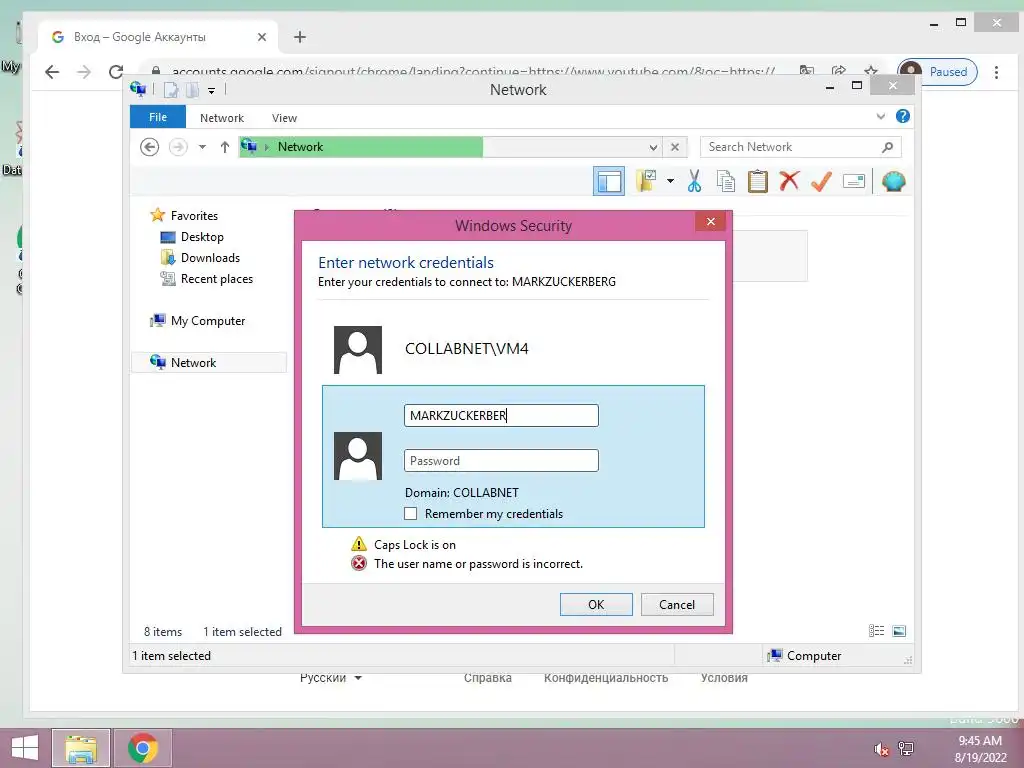Click the Rename toolbar icon

click(x=854, y=181)
